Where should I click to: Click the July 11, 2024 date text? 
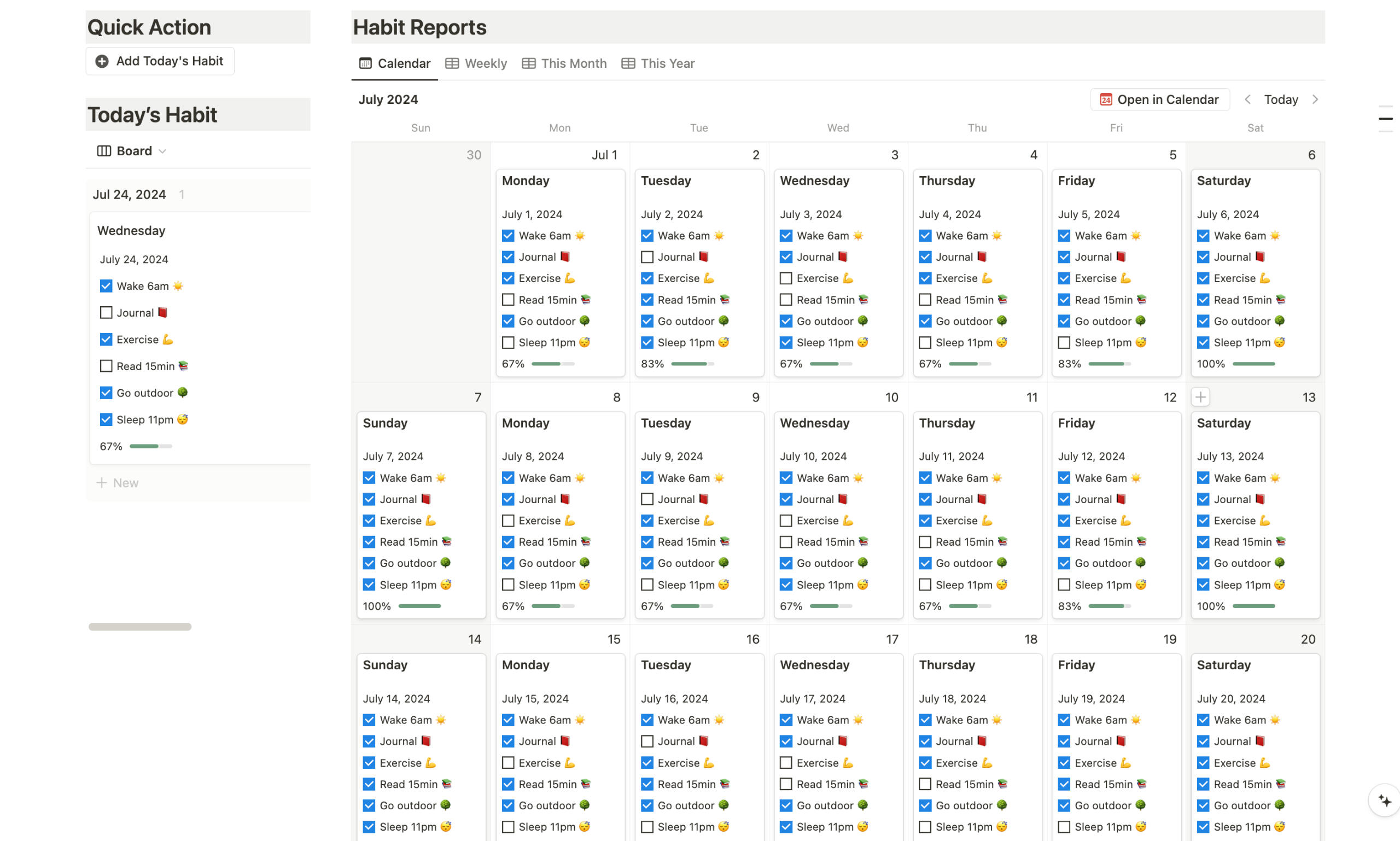[951, 457]
